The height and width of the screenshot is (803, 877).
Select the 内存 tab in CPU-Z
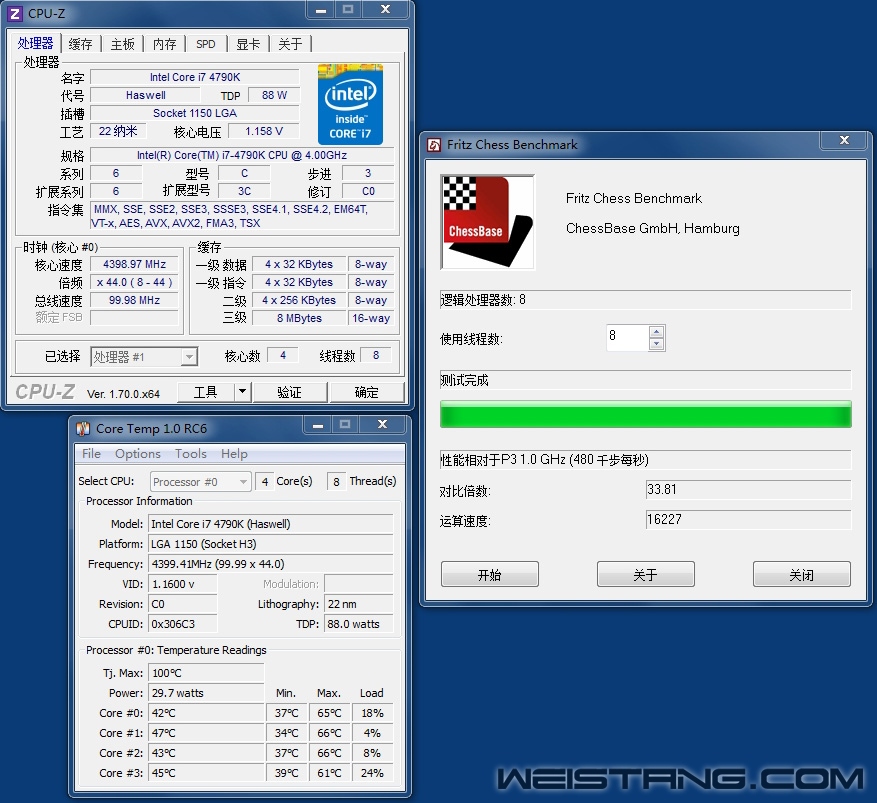[x=164, y=44]
